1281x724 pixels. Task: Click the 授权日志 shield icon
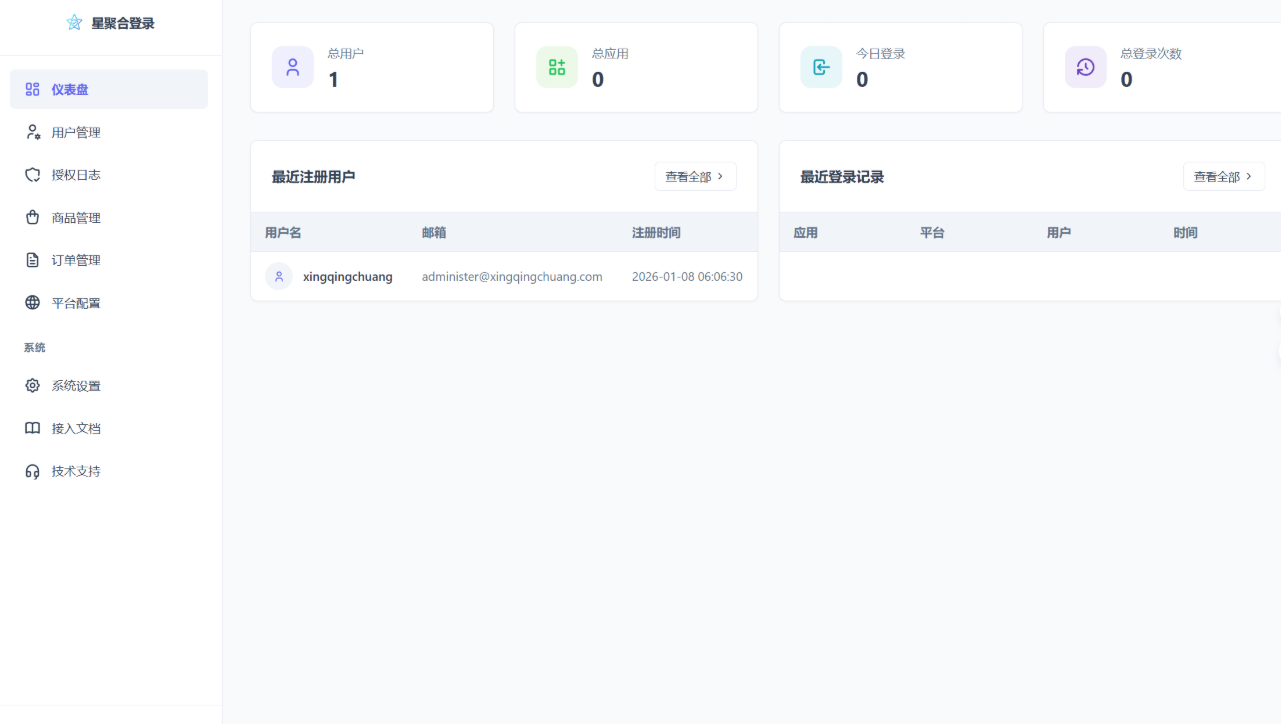[x=31, y=174]
